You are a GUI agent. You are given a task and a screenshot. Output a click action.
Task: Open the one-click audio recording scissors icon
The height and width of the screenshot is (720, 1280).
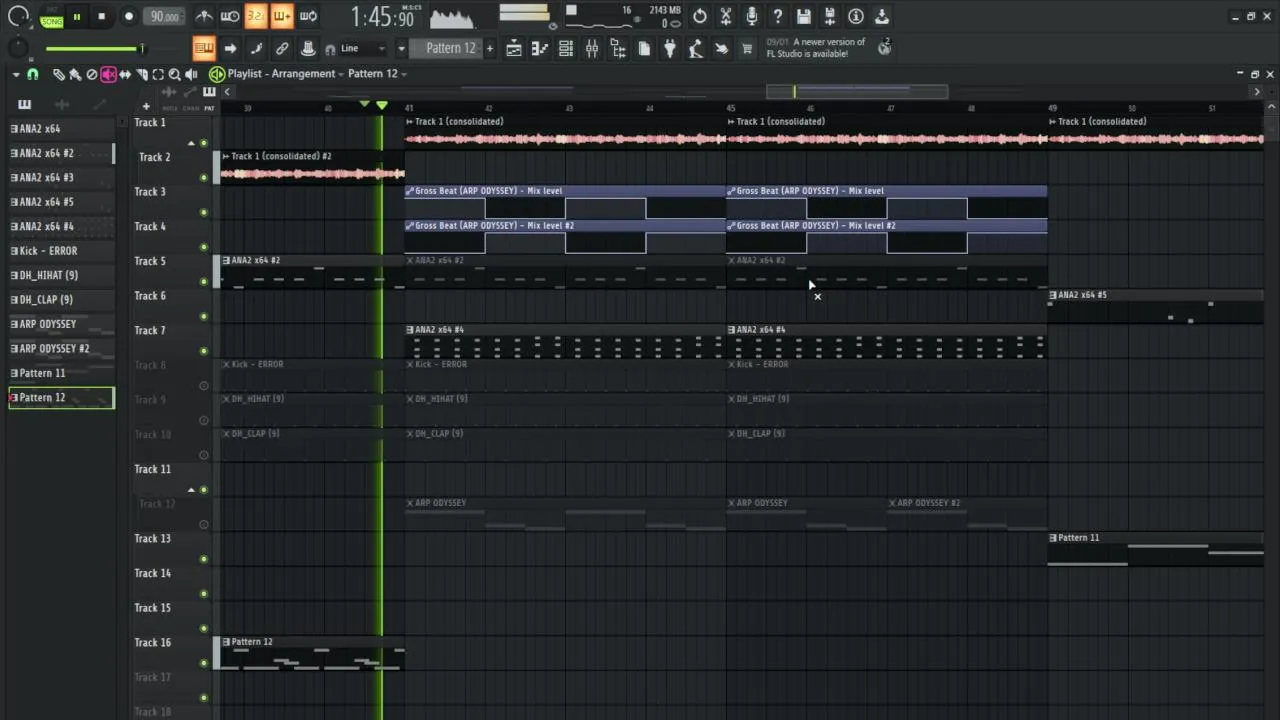(x=726, y=16)
